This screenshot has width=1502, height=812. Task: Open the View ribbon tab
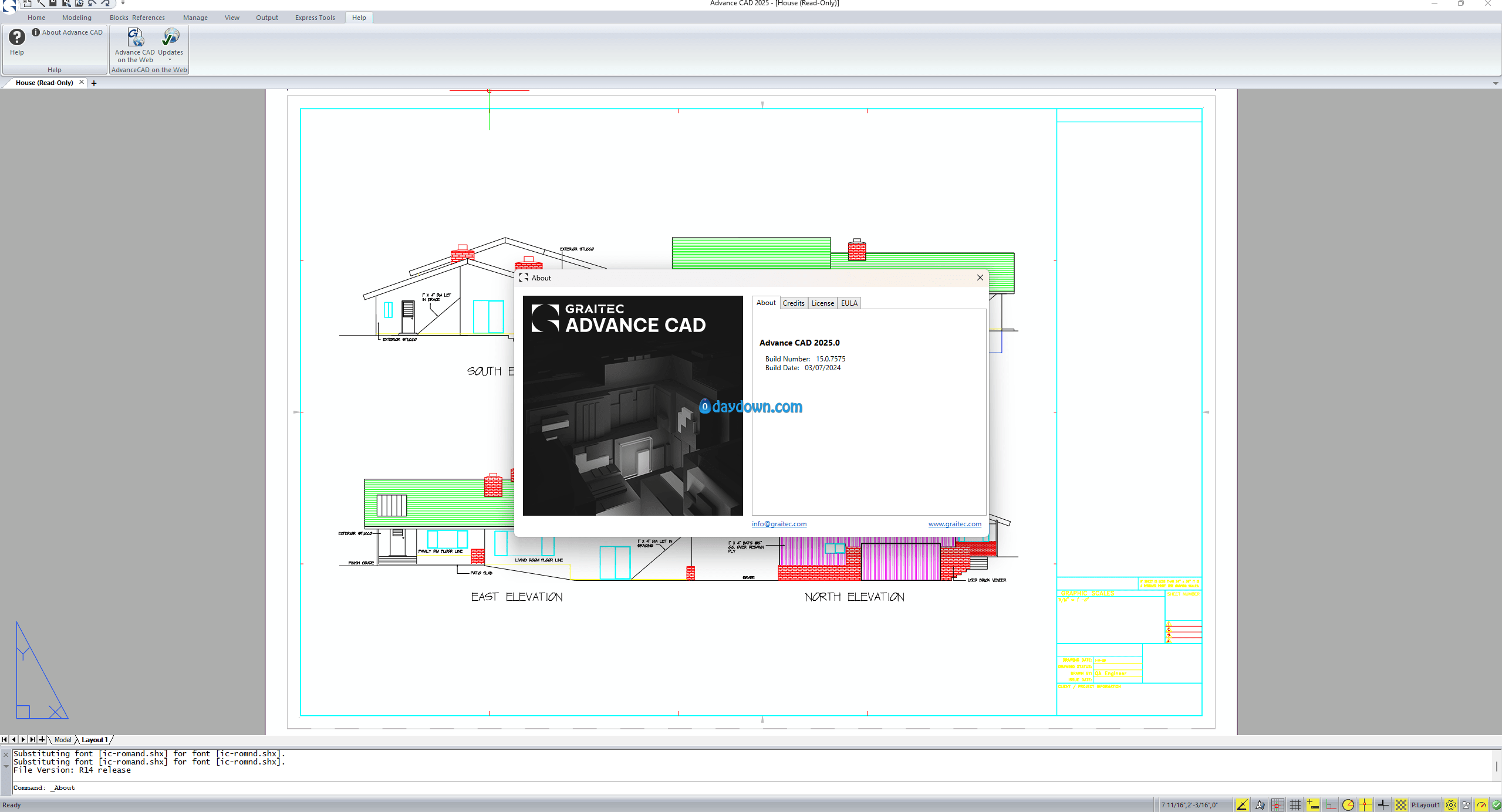pos(232,18)
